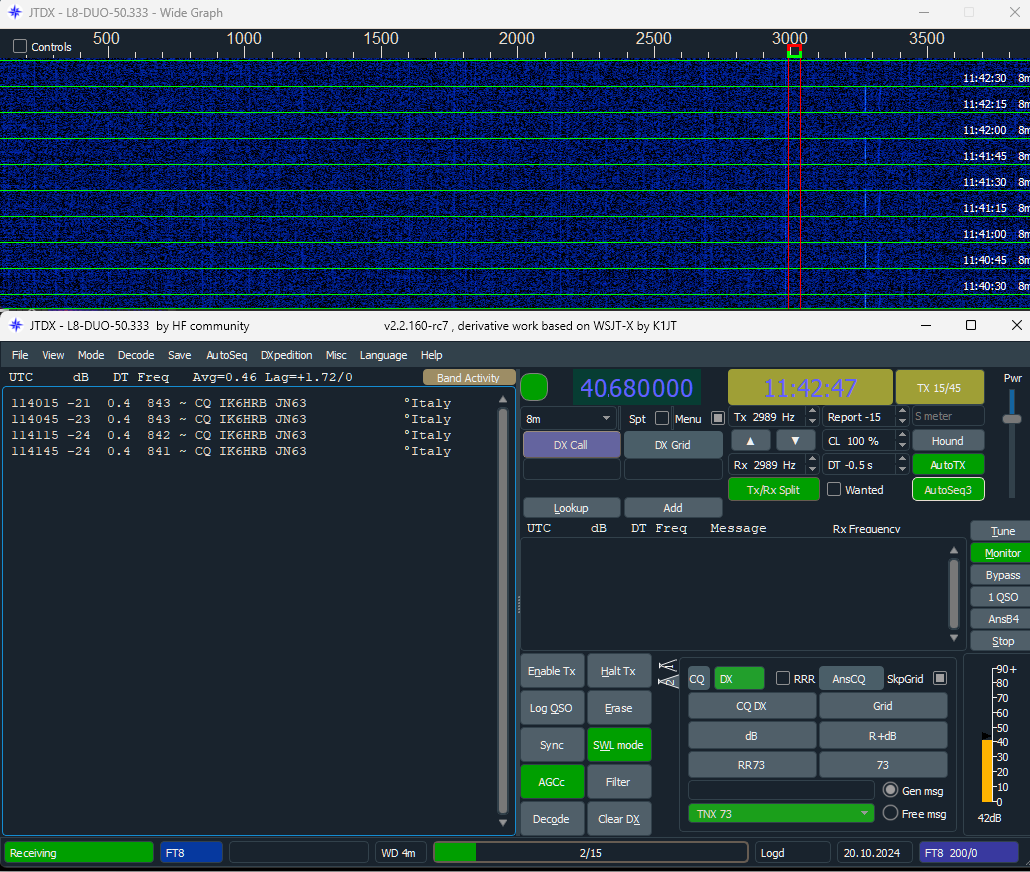The height and width of the screenshot is (872, 1030).
Task: Click the Log QSO button
Action: click(552, 708)
